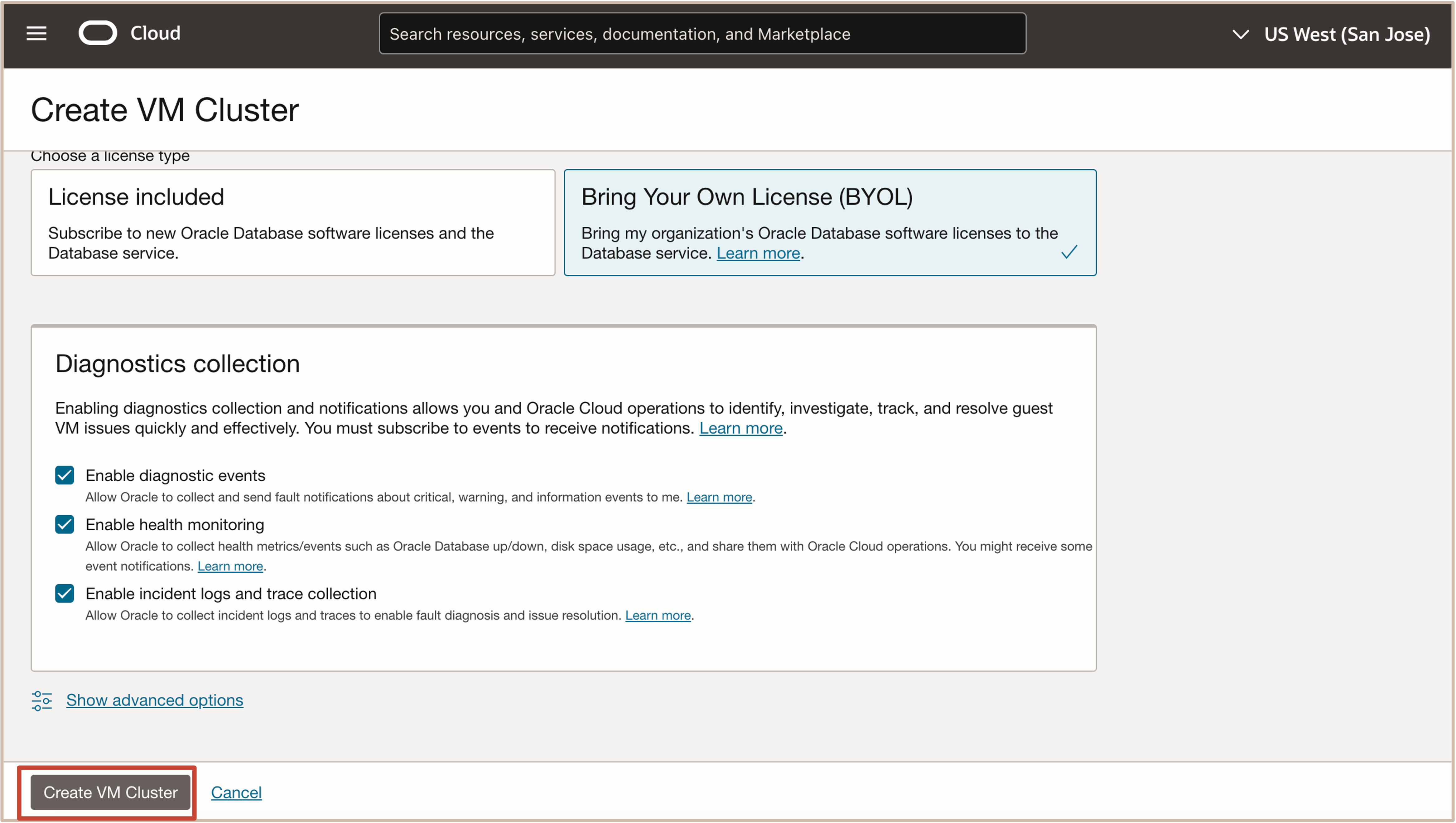
Task: Select the License included option
Action: pyautogui.click(x=293, y=223)
